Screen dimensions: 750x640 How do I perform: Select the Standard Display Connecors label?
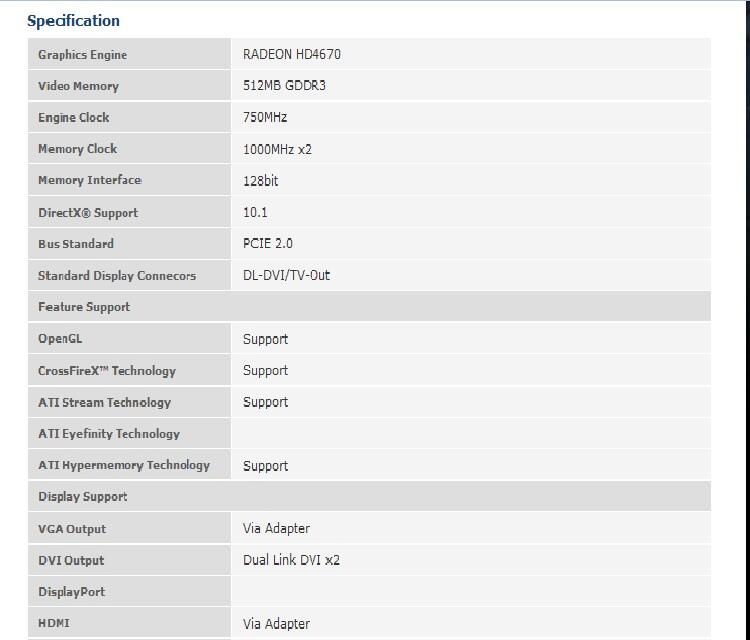(117, 276)
